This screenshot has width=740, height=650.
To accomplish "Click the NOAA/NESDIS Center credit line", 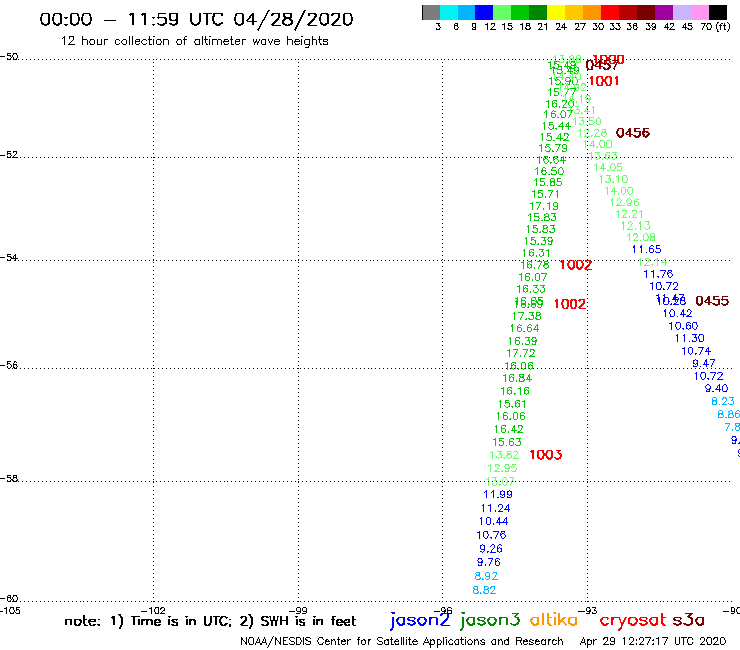I will click(x=402, y=642).
